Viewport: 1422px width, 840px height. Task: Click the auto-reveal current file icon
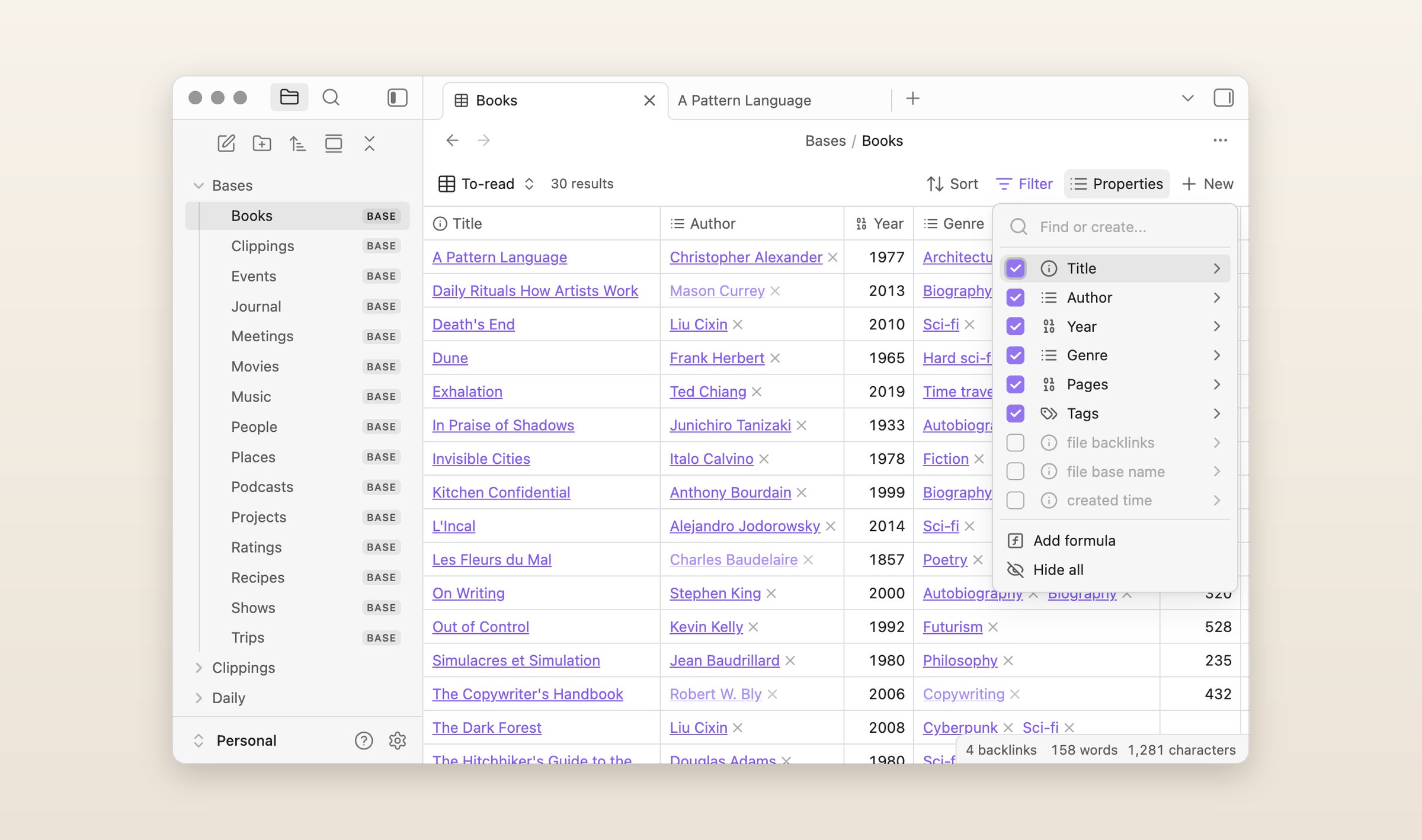(x=334, y=143)
